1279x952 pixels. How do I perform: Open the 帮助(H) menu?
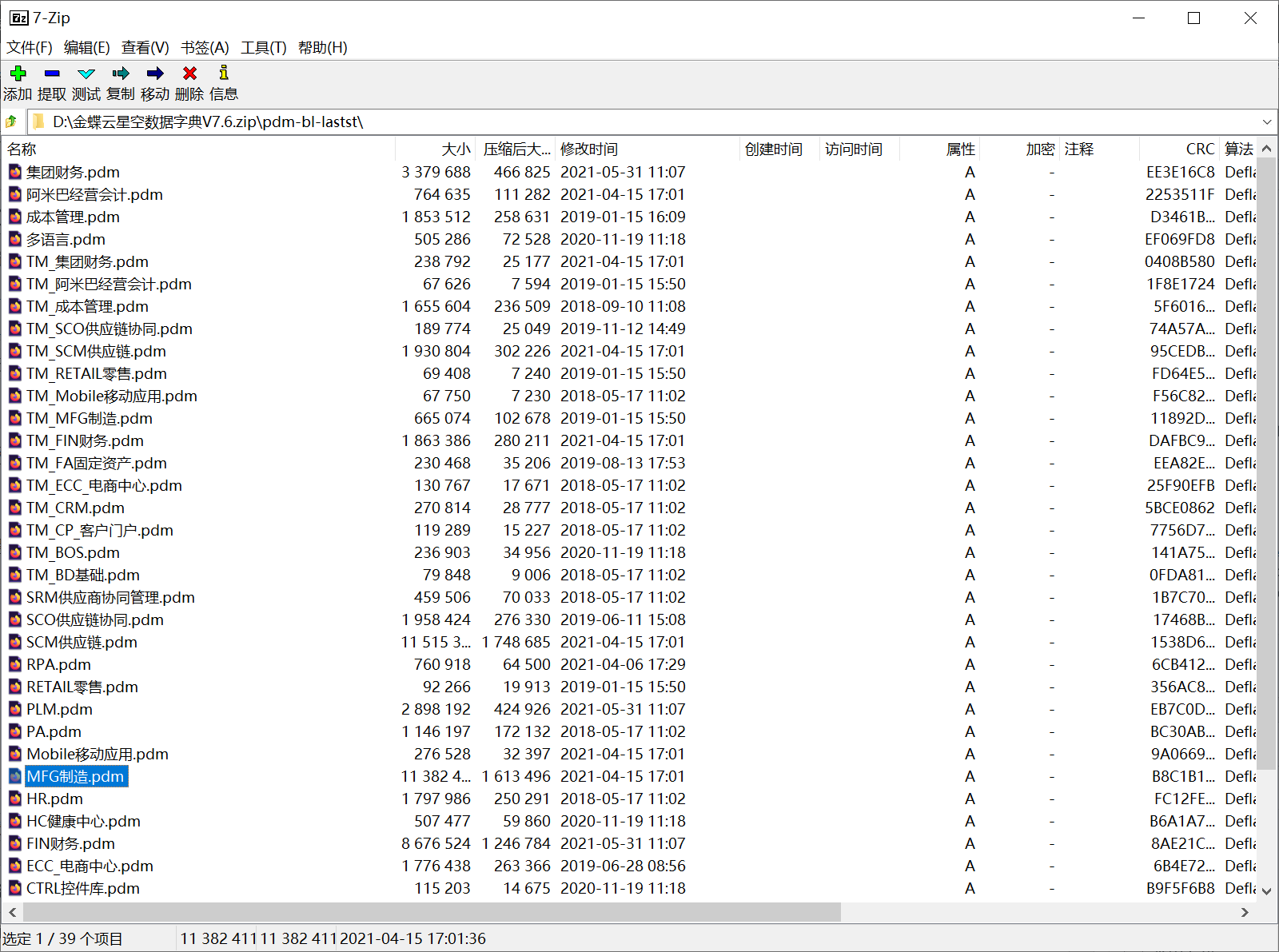[323, 47]
